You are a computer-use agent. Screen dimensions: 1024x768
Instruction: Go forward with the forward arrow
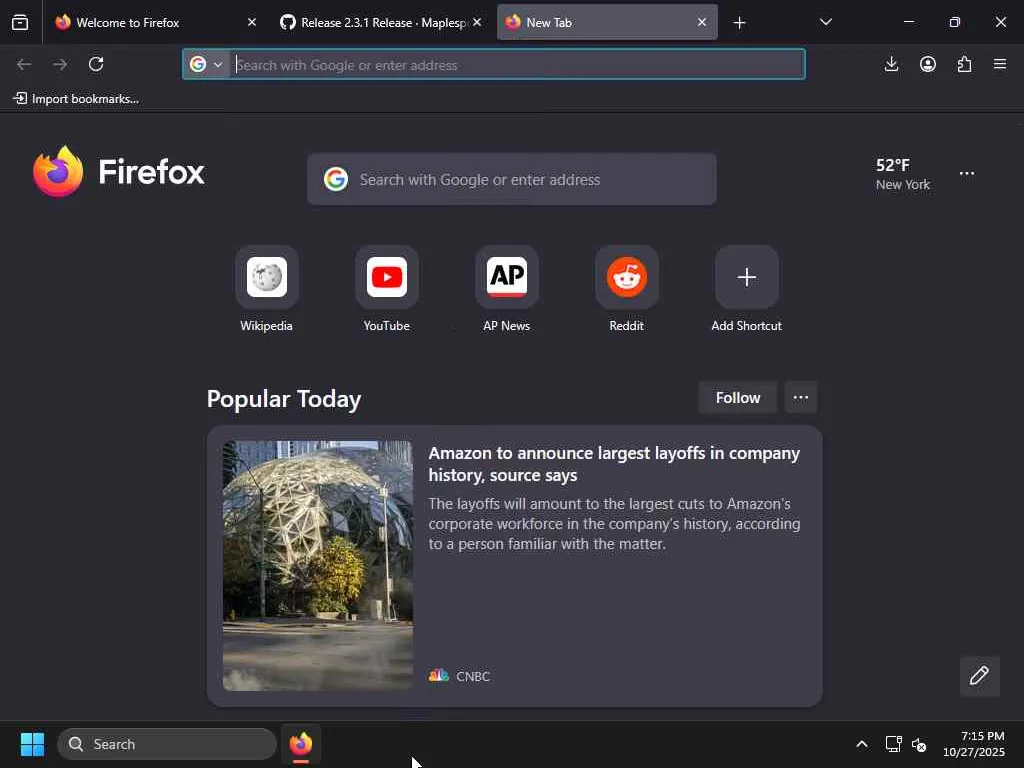coord(60,64)
